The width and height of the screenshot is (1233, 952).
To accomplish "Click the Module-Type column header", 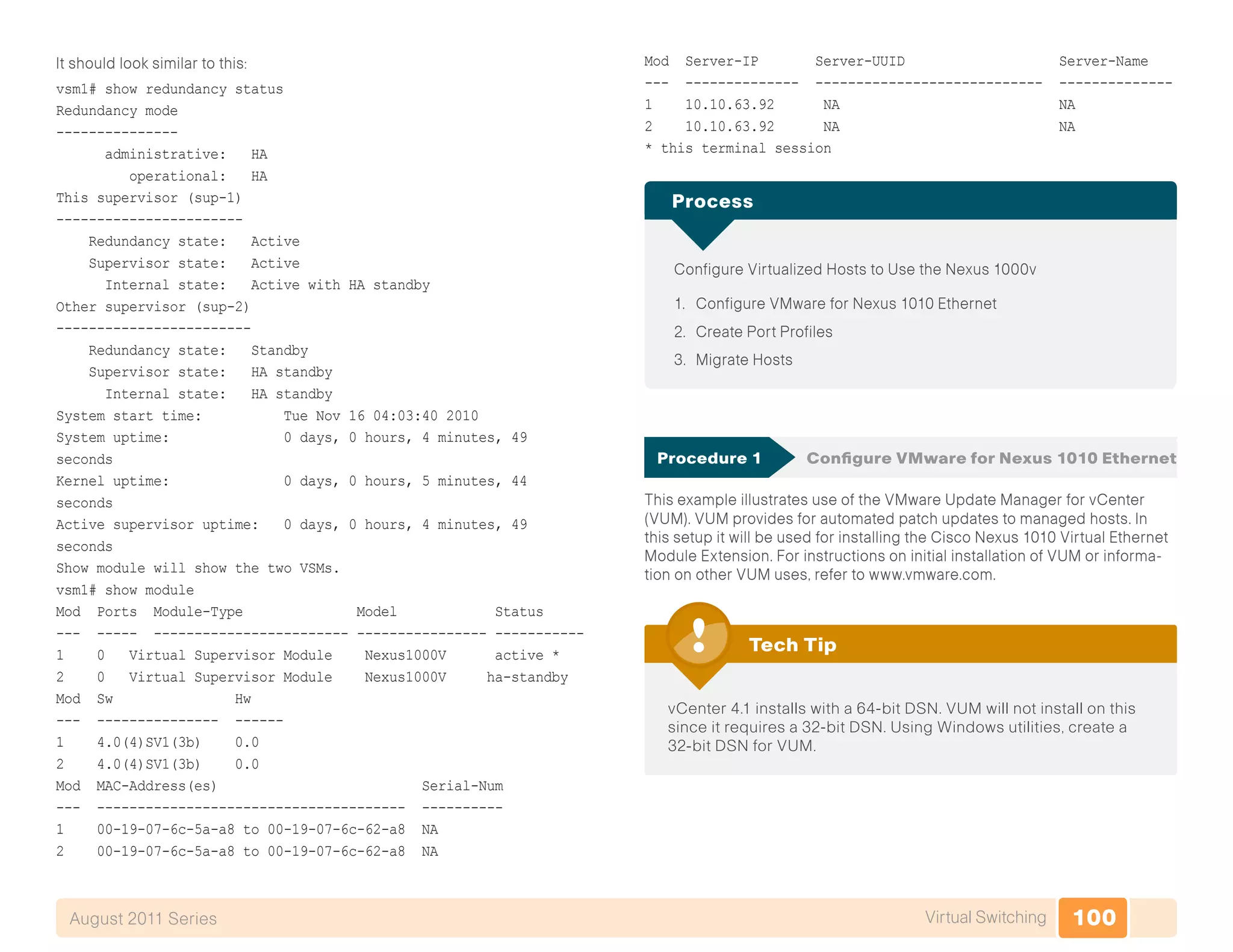I will tap(197, 612).
